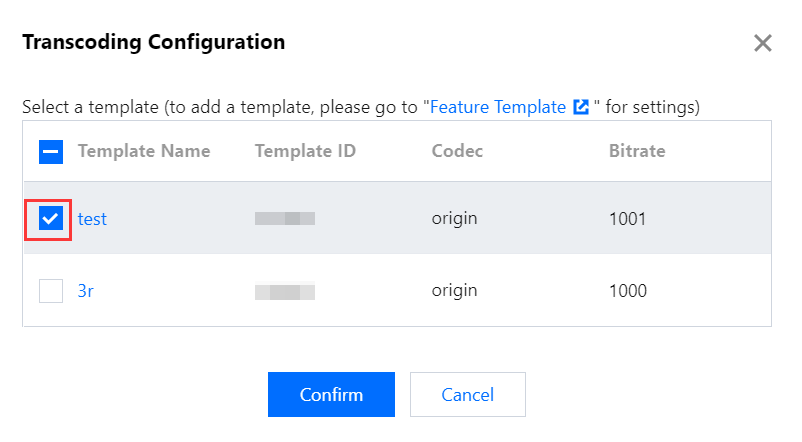Click the external link icon beside Feature Template

point(581,106)
